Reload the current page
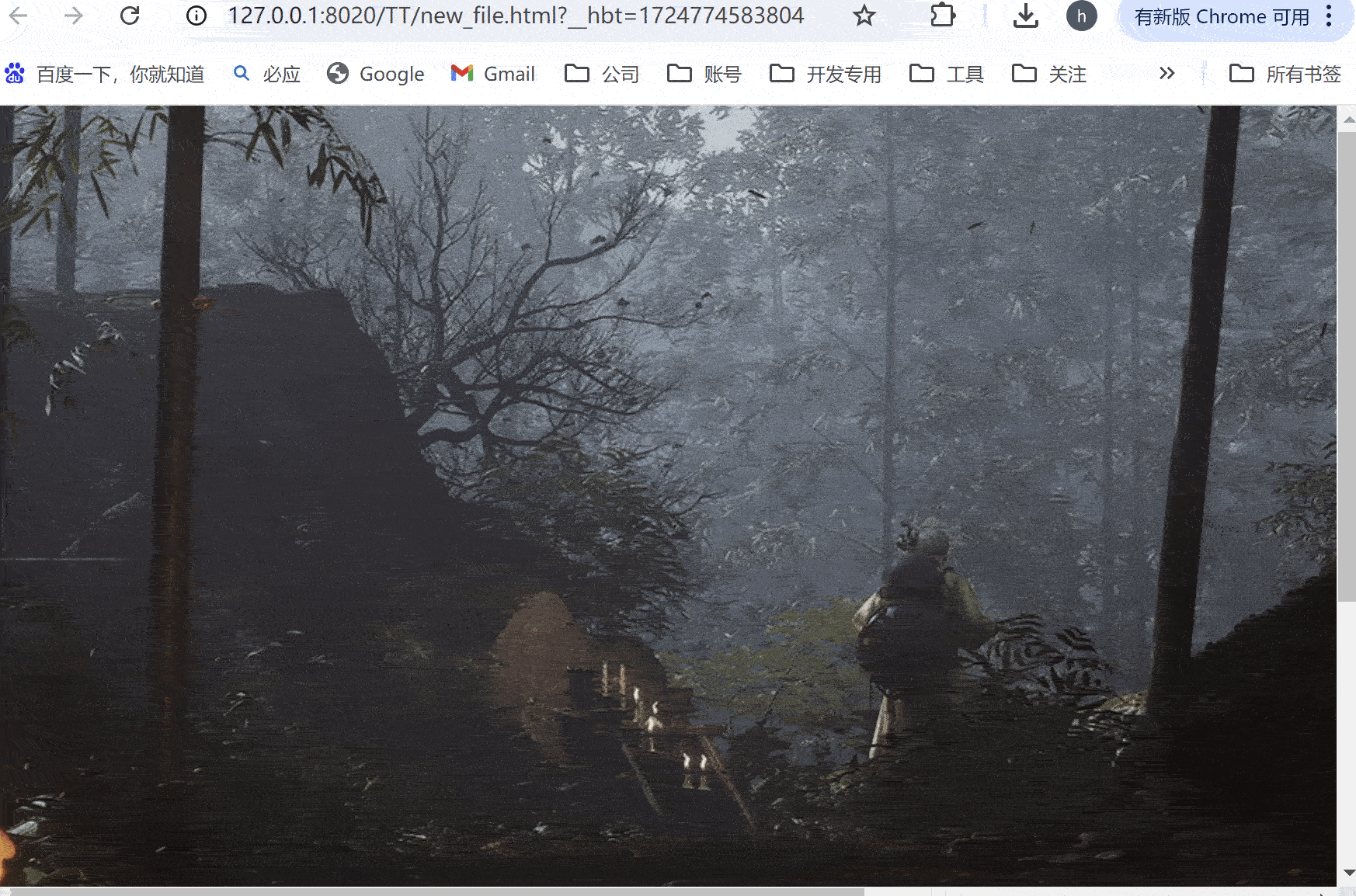The image size is (1356, 896). (130, 16)
